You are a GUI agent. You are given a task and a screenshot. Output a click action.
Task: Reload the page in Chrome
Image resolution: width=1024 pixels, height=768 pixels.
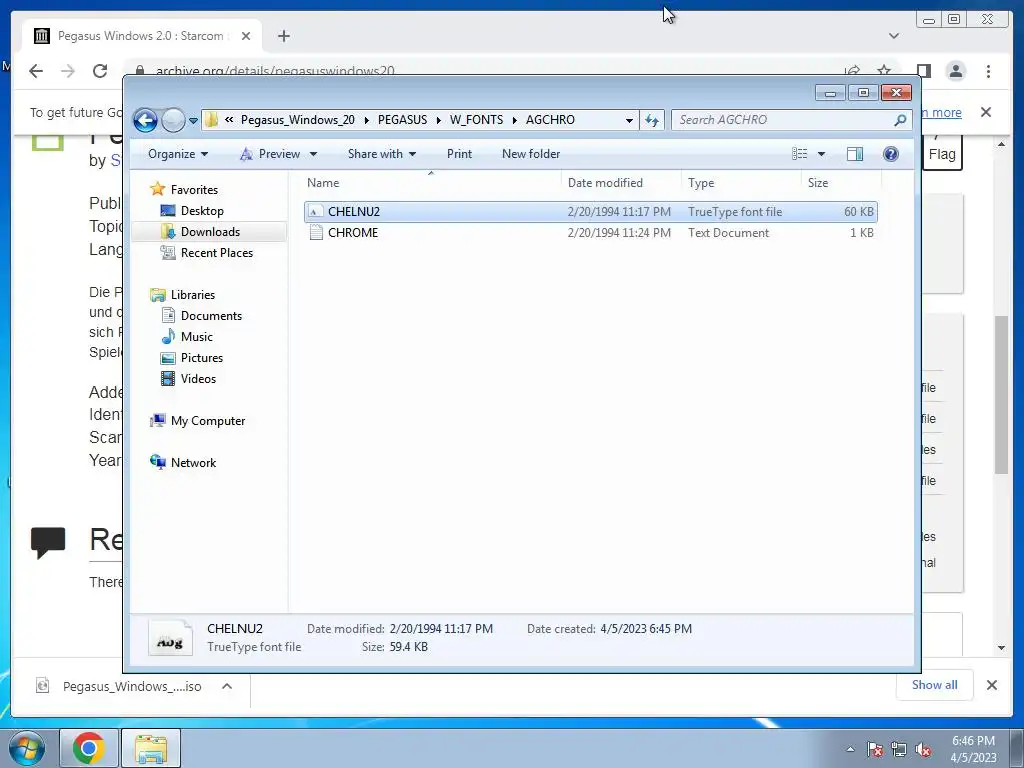pyautogui.click(x=100, y=71)
